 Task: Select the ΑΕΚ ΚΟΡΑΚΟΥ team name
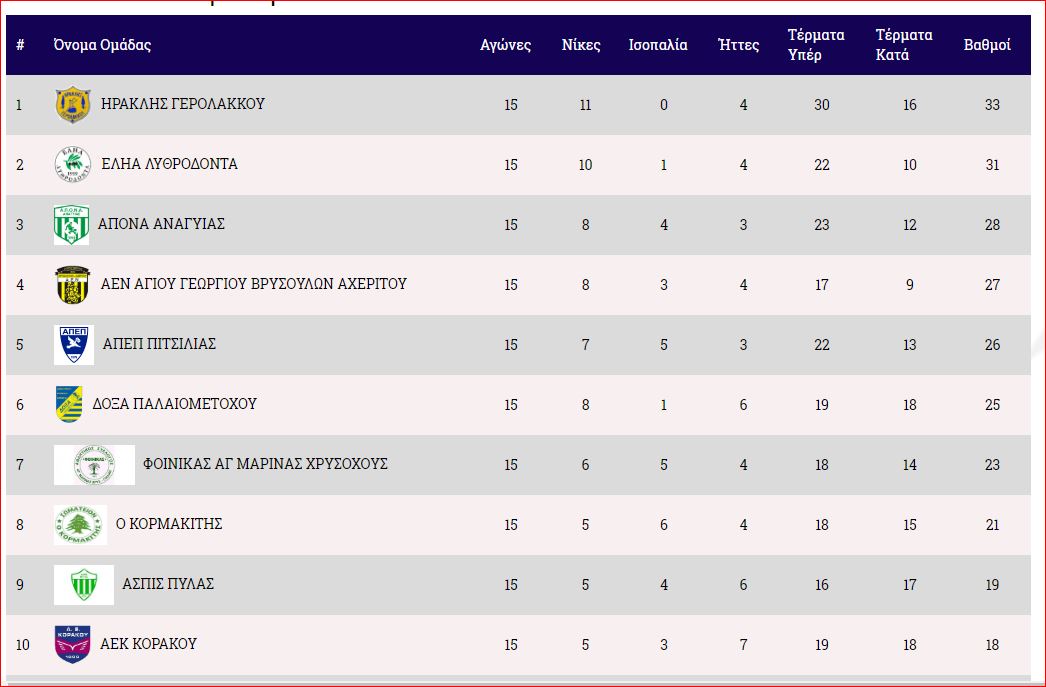pos(148,644)
